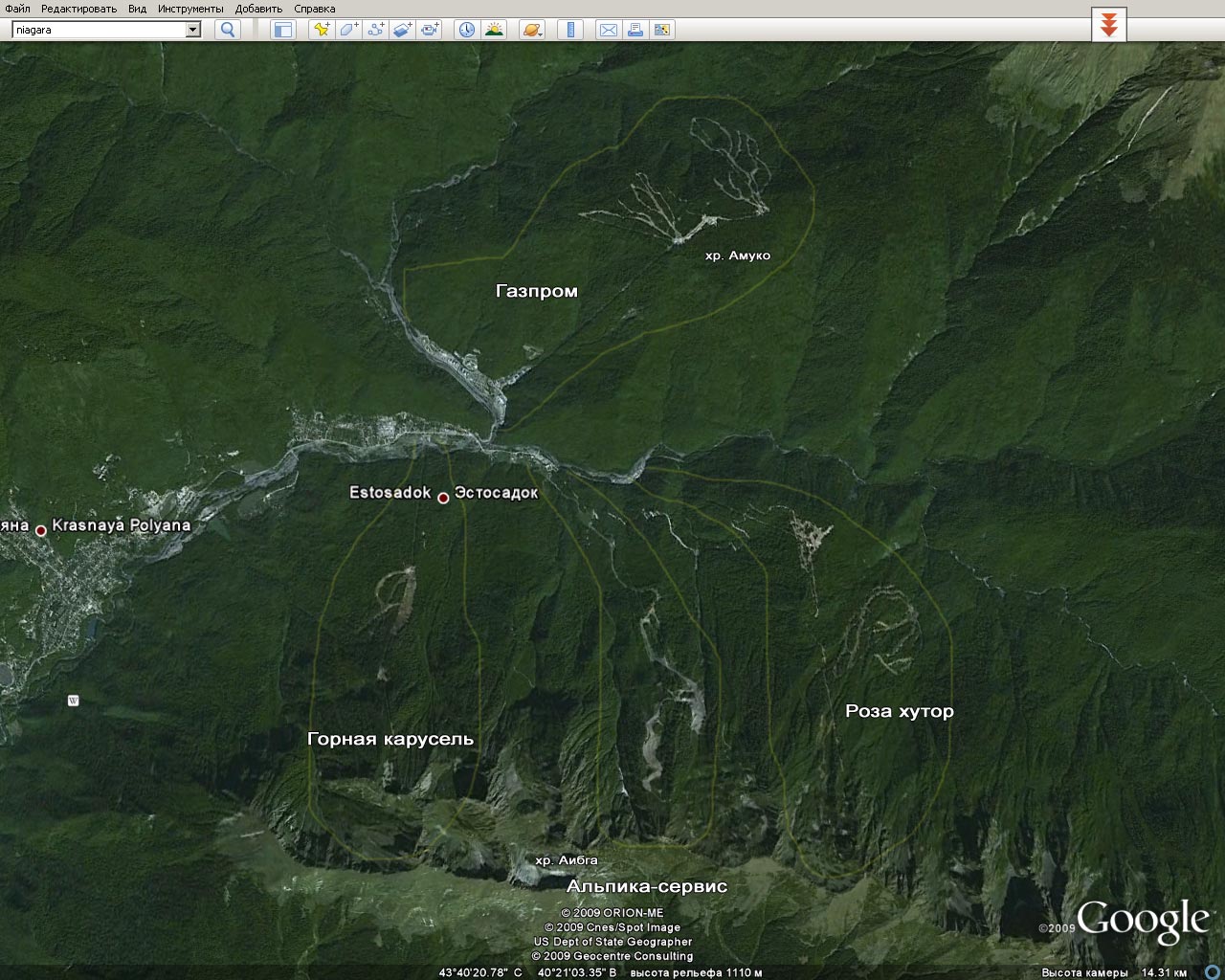
Task: Open the planet switcher icon
Action: pos(532,30)
